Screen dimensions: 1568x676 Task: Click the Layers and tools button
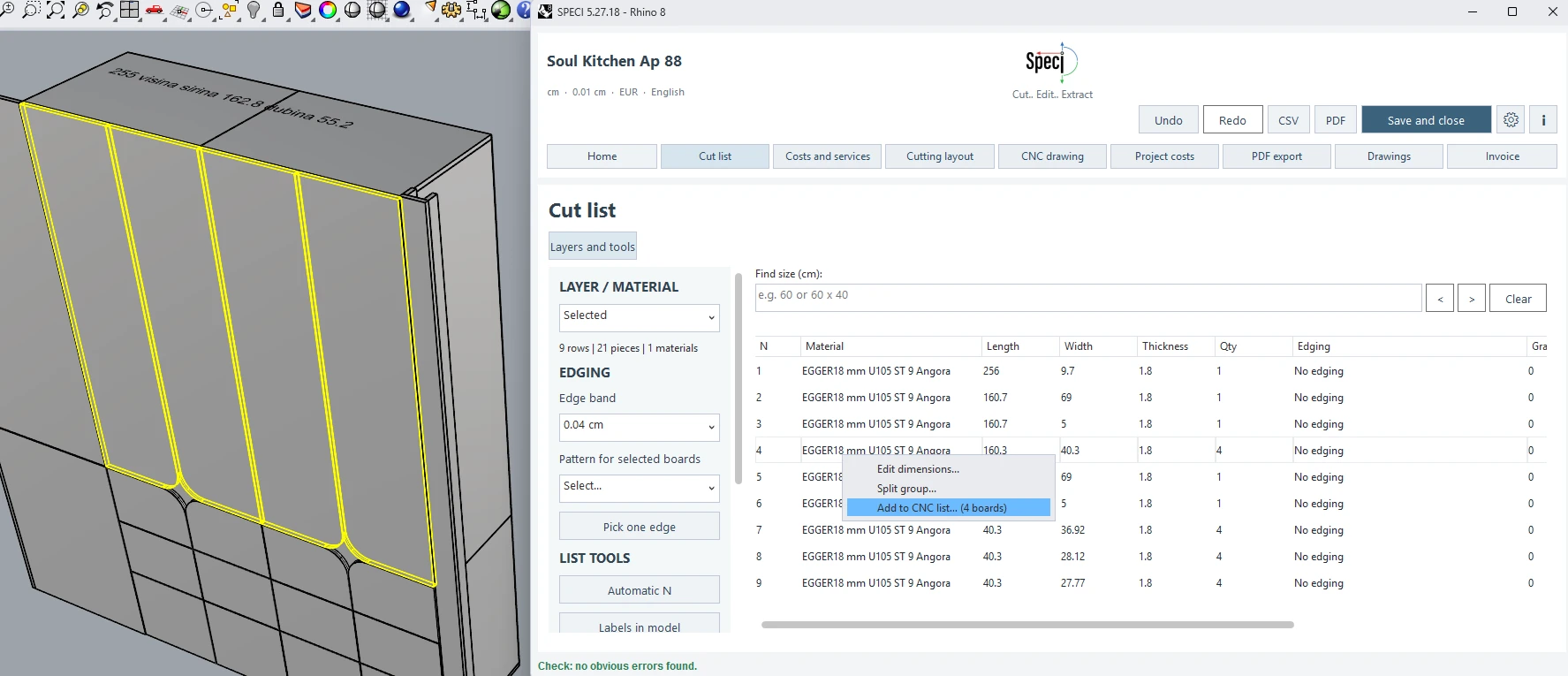593,247
